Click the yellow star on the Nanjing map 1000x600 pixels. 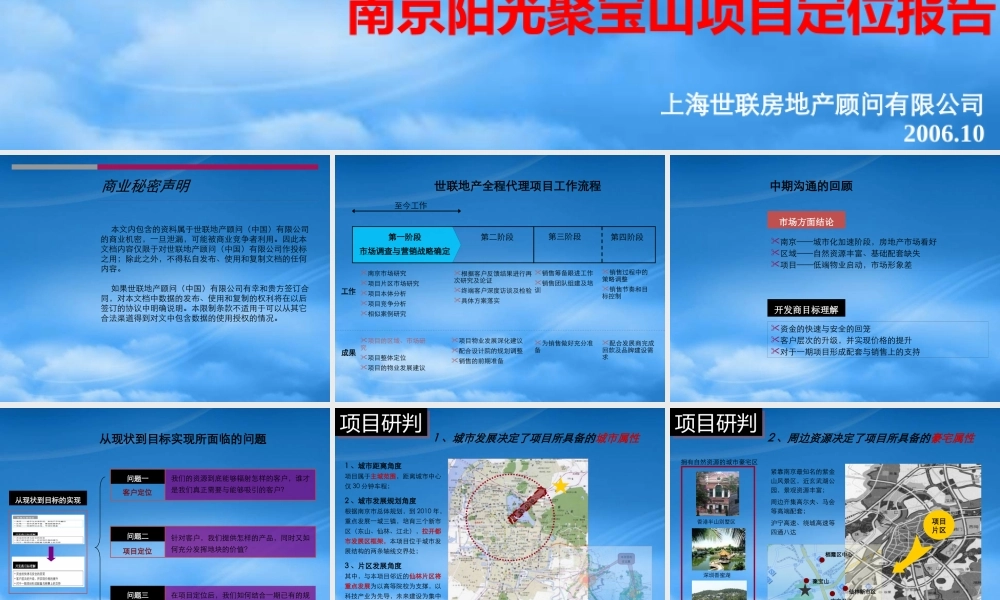click(x=561, y=486)
